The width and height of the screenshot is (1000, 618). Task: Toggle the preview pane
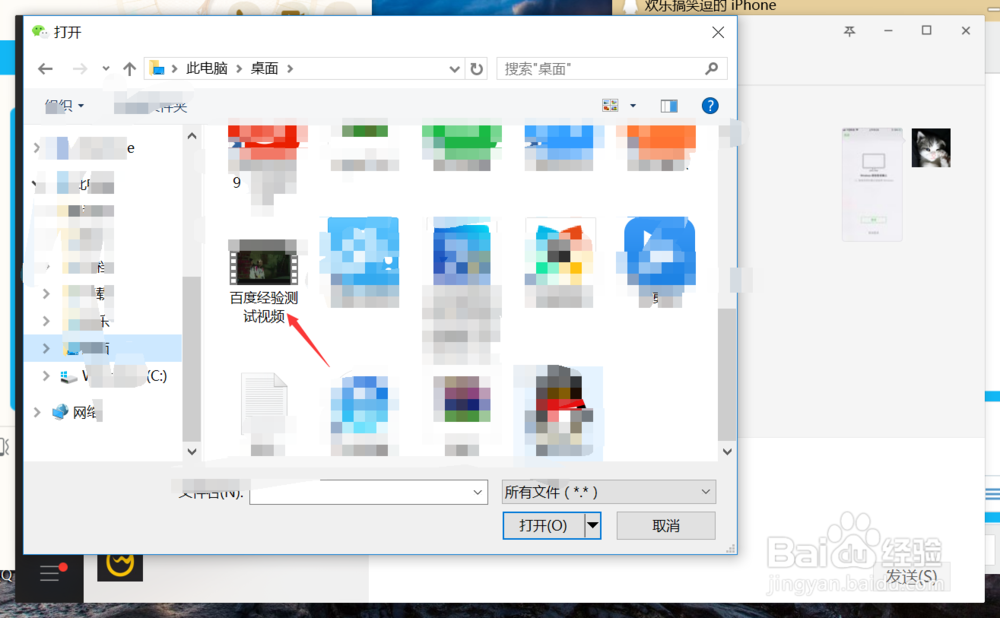pyautogui.click(x=669, y=106)
